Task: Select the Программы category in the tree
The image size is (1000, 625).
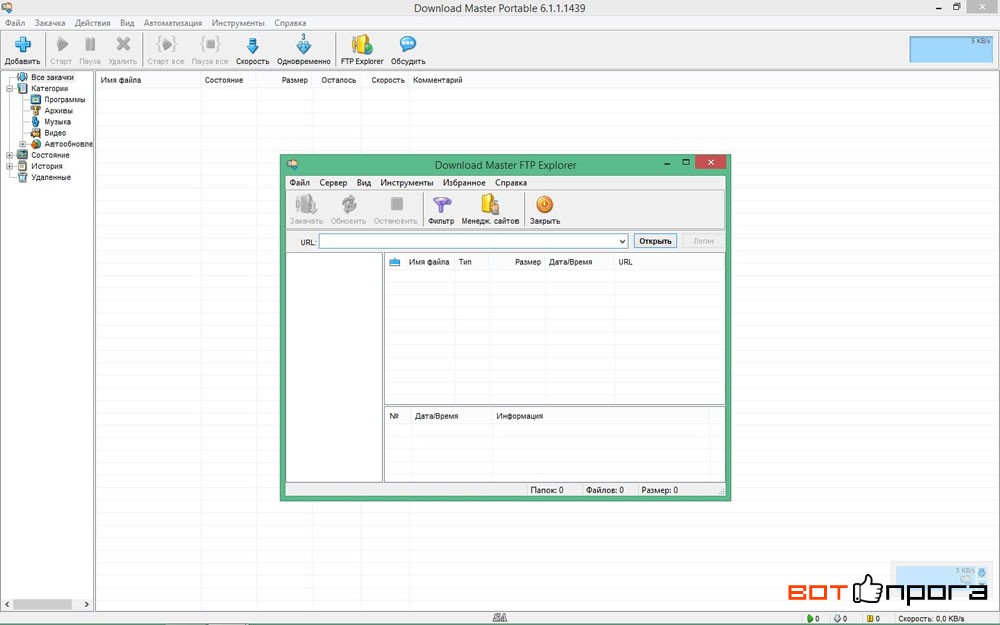Action: pyautogui.click(x=64, y=99)
